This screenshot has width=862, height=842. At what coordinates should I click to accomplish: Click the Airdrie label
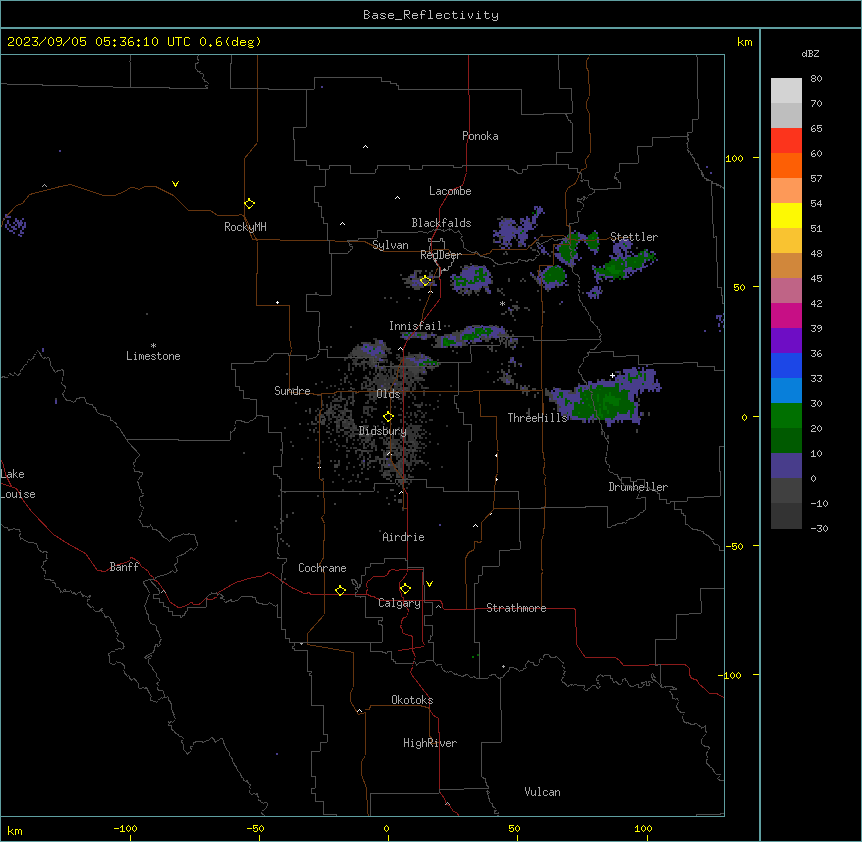404,537
